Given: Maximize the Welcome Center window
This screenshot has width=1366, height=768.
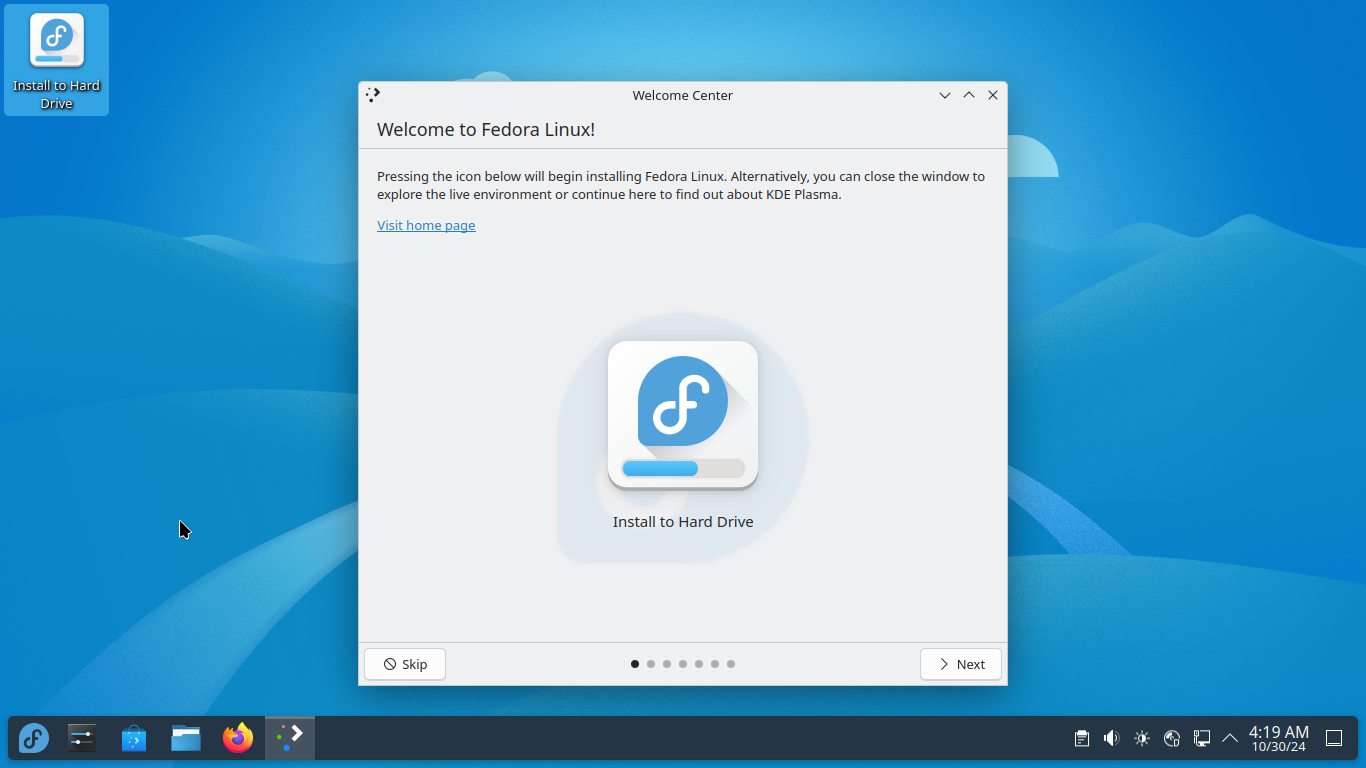Looking at the screenshot, I should coord(969,95).
